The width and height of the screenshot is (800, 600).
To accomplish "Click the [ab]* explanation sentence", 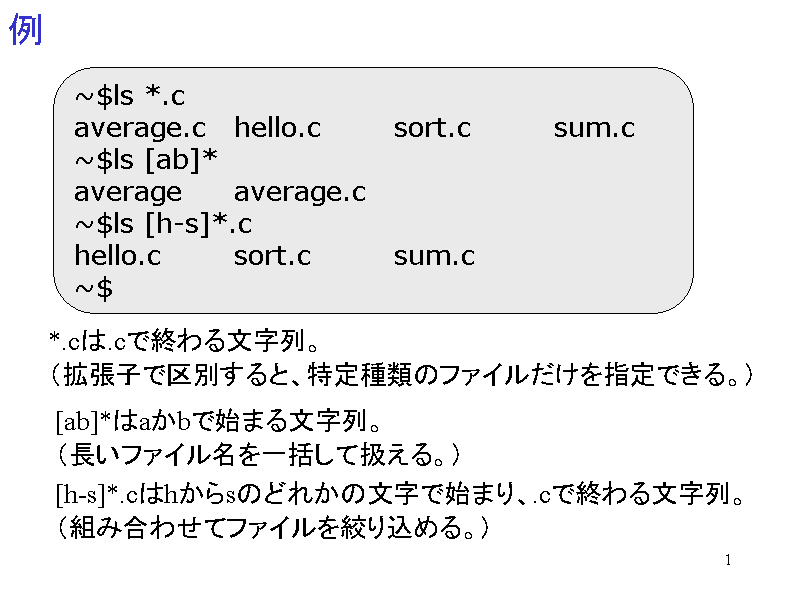I will pos(218,421).
